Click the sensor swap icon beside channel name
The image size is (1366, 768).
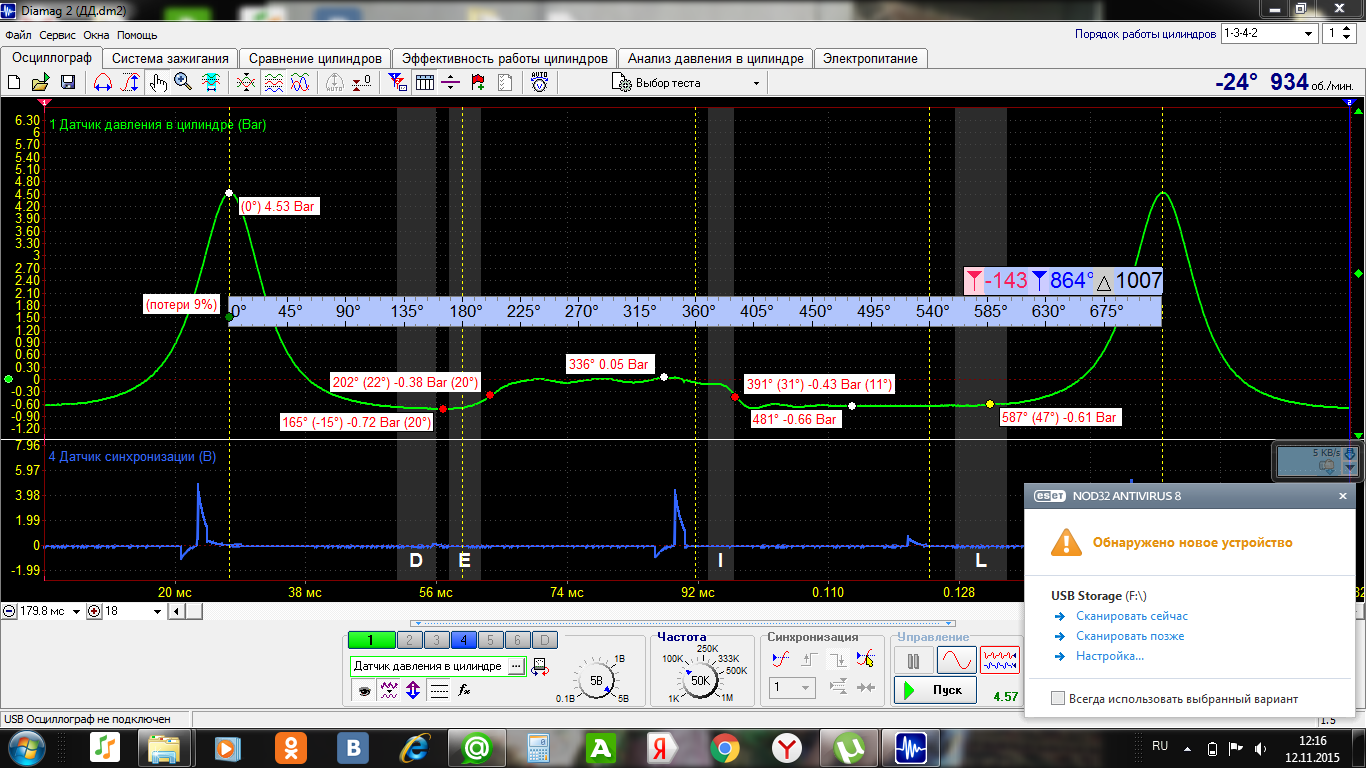540,667
